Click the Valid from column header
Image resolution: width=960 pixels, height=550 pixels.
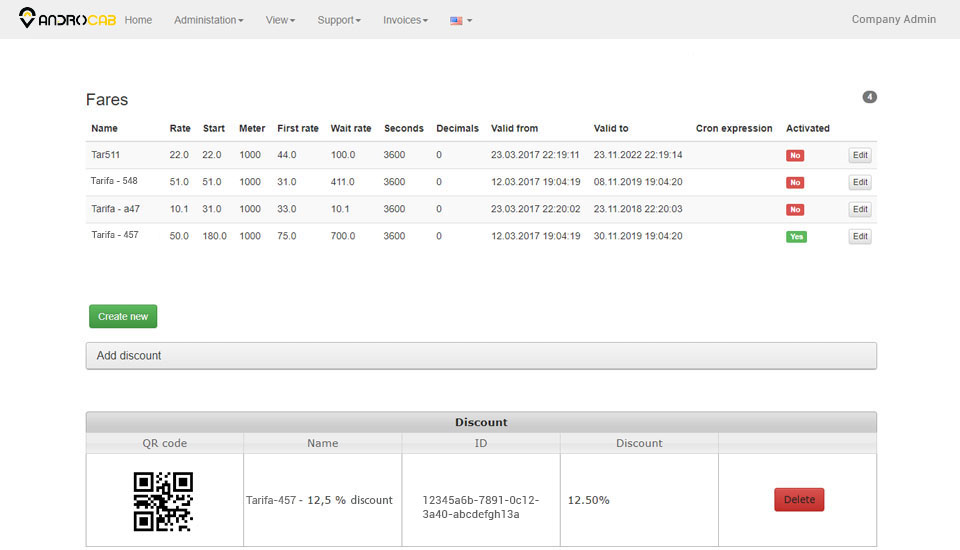(514, 128)
